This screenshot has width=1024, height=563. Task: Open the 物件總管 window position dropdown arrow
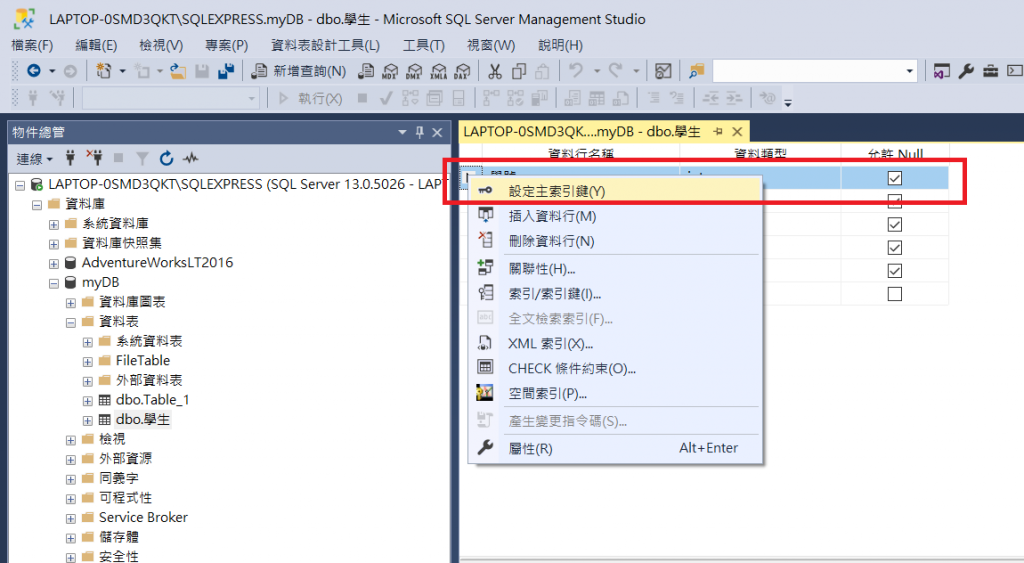402,132
